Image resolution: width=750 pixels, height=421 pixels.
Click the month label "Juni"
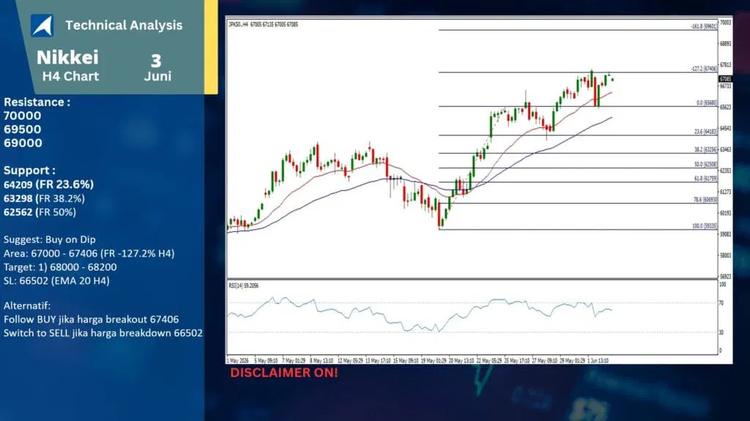pos(158,77)
